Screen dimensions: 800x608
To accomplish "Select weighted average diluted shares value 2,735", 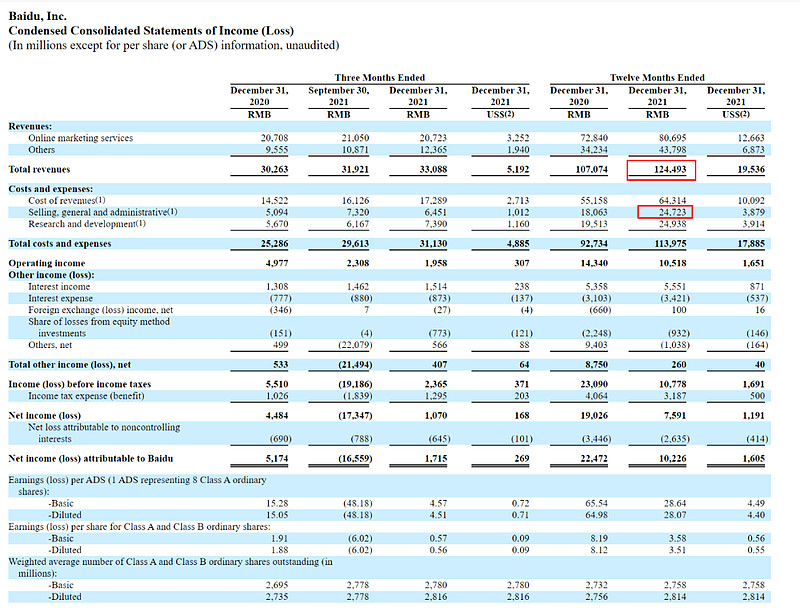I will coord(277,597).
